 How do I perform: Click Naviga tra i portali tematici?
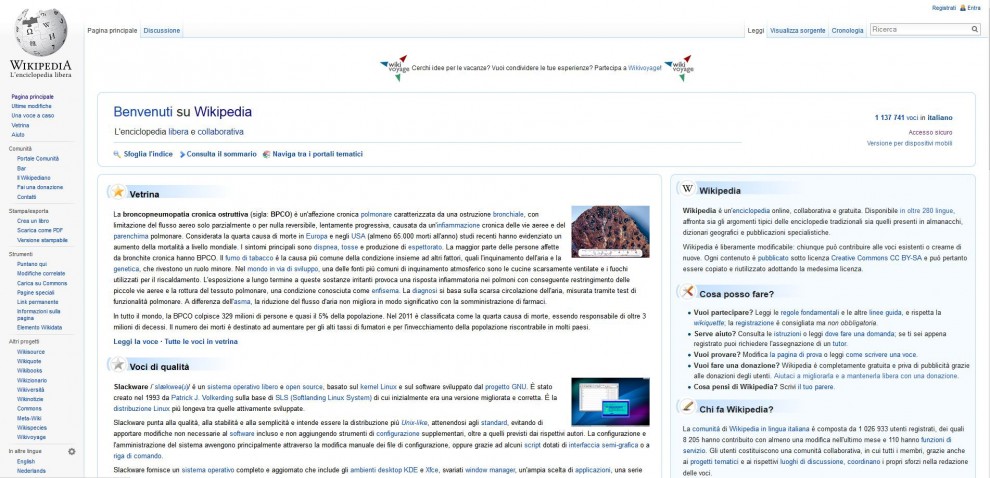tap(318, 154)
